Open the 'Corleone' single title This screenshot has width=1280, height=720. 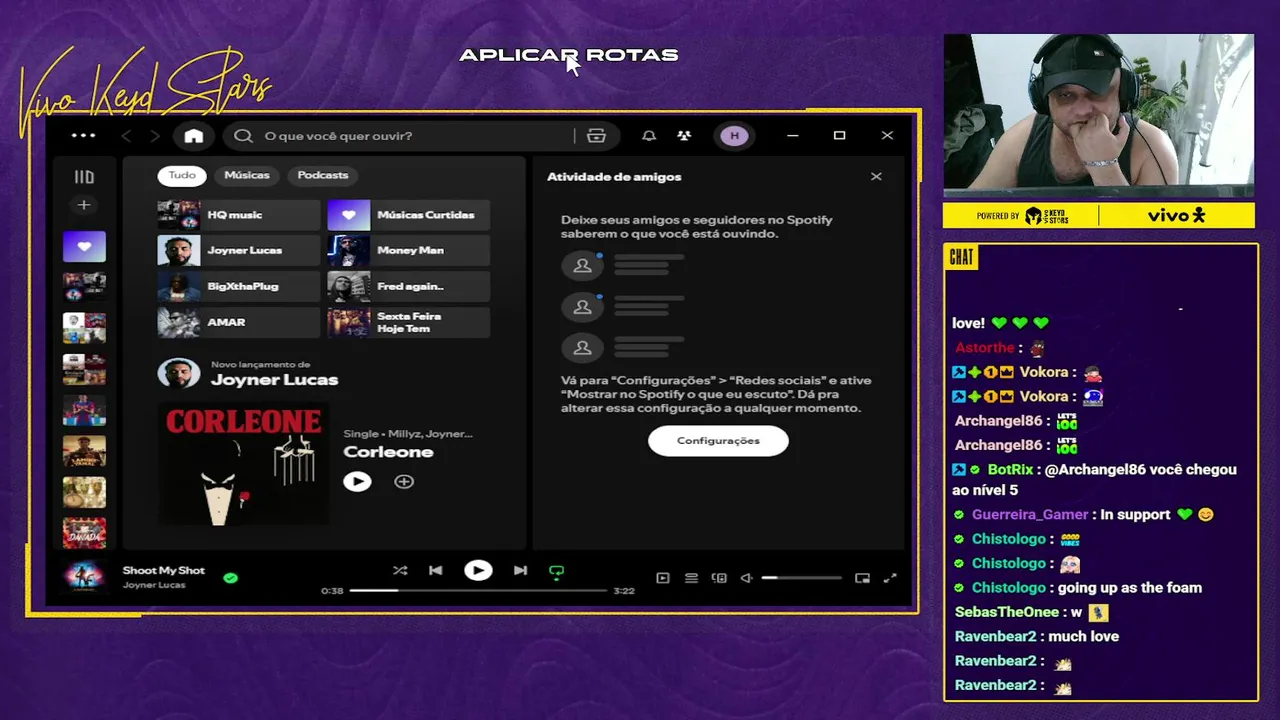[388, 452]
